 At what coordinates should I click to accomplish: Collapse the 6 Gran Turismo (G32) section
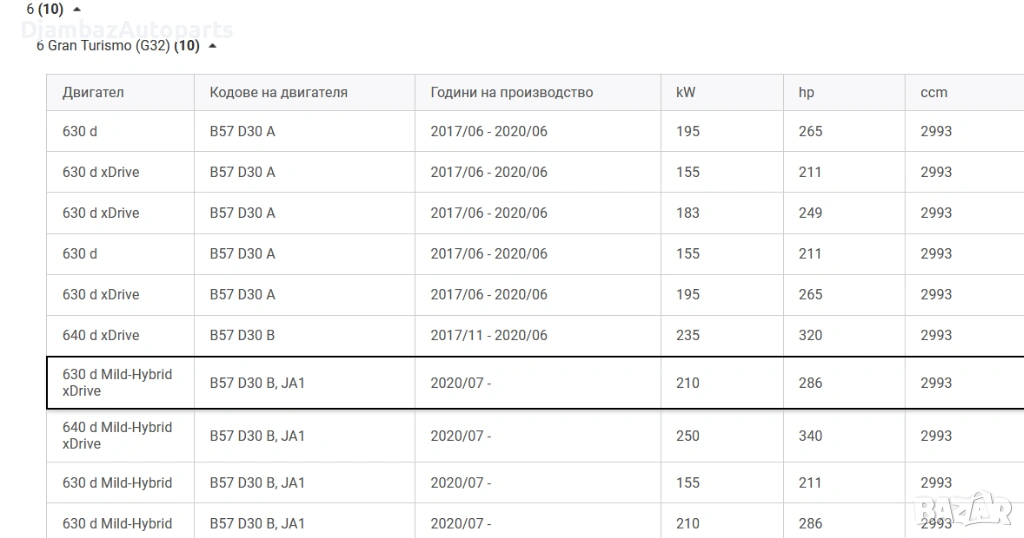(x=212, y=46)
